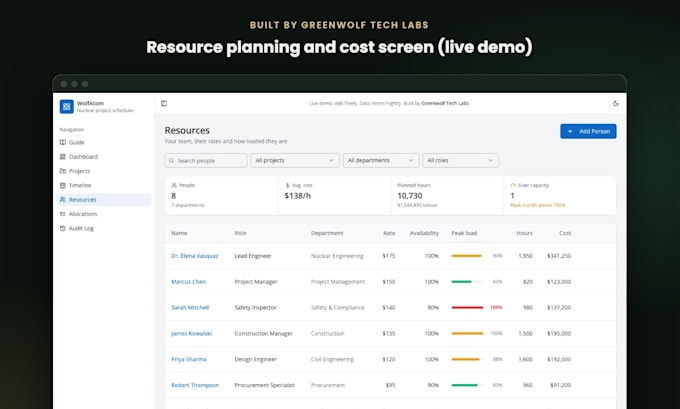Click the Dashboard grid icon

point(63,157)
